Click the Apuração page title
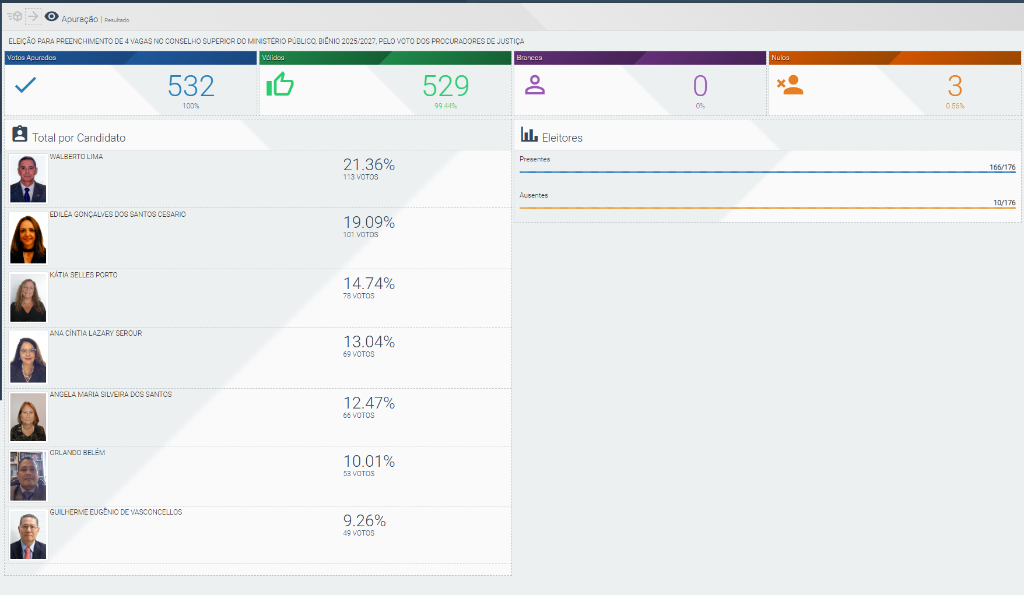 tap(80, 19)
